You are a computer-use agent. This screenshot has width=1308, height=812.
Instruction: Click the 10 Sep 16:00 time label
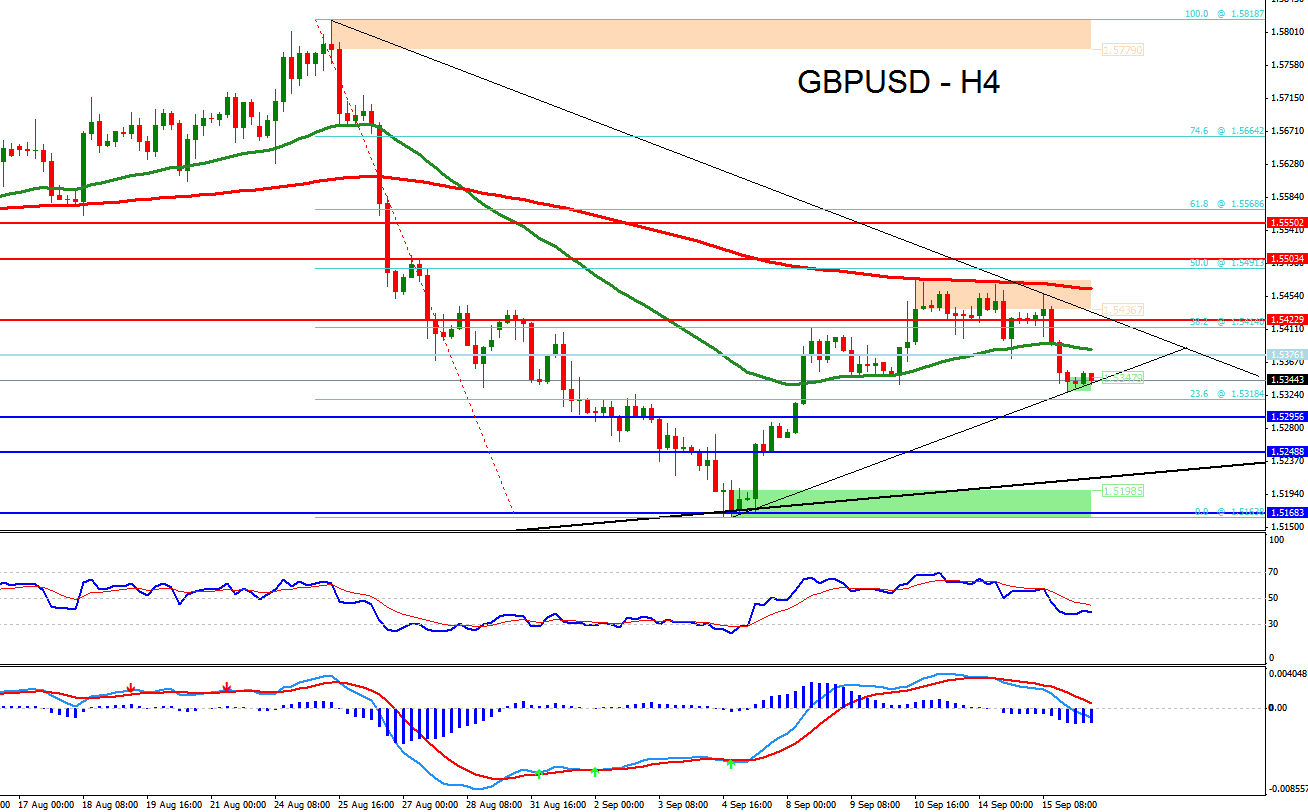pos(942,804)
